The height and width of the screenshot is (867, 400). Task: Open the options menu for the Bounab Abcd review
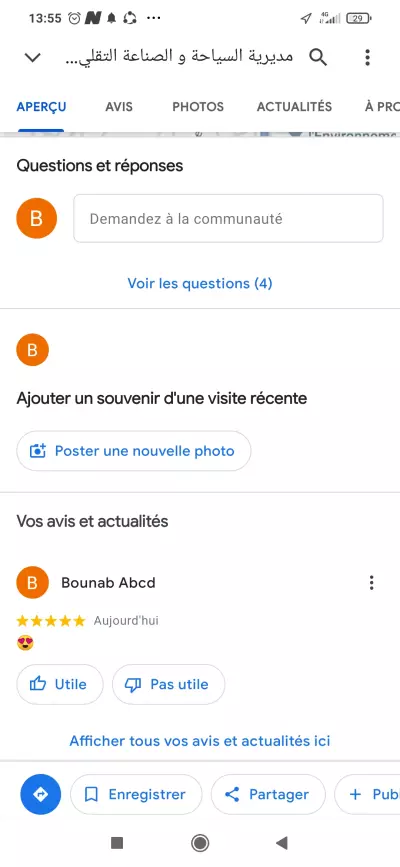371,582
